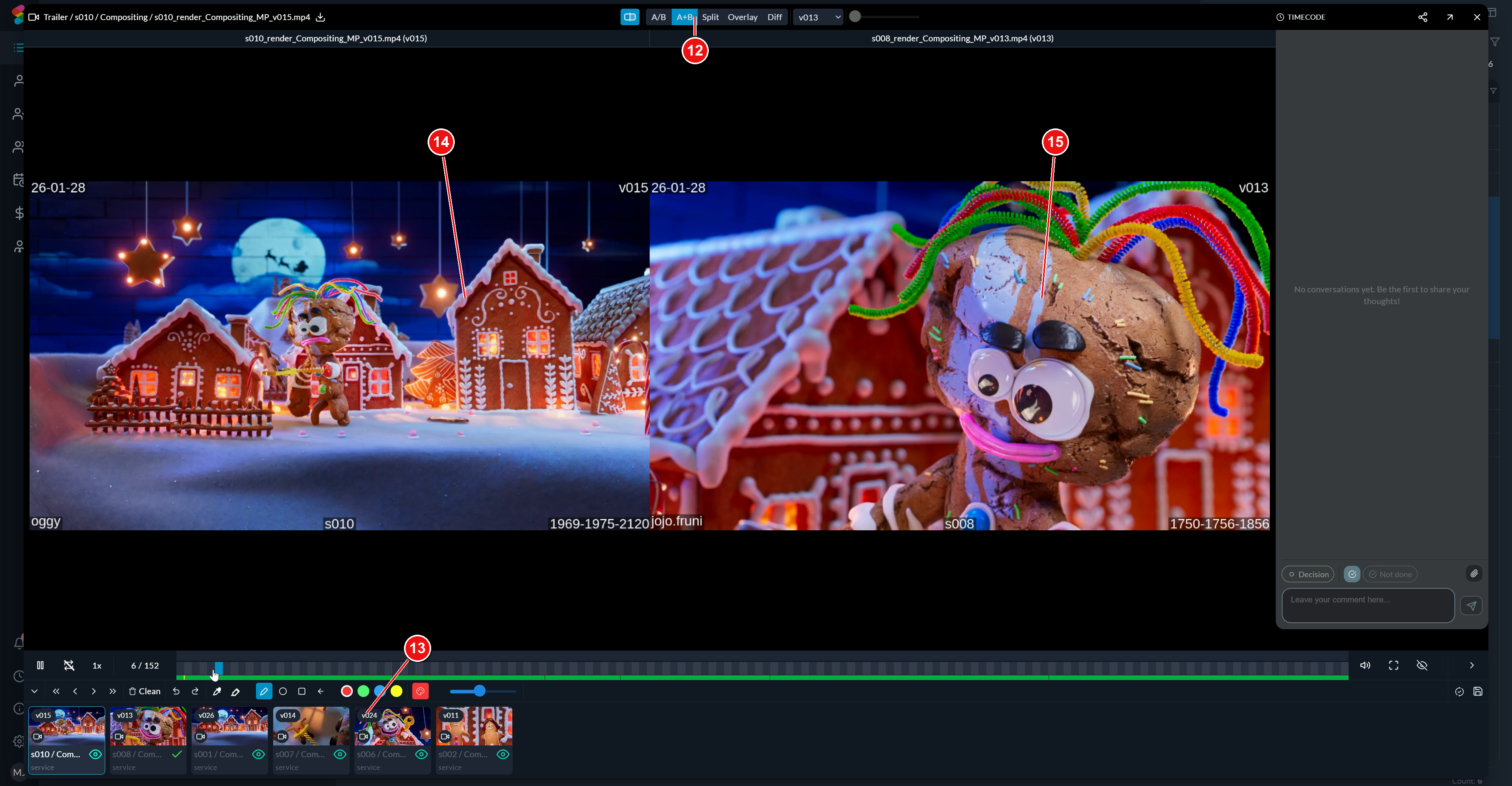Toggle eye icon for s001 / Com...

pyautogui.click(x=258, y=754)
